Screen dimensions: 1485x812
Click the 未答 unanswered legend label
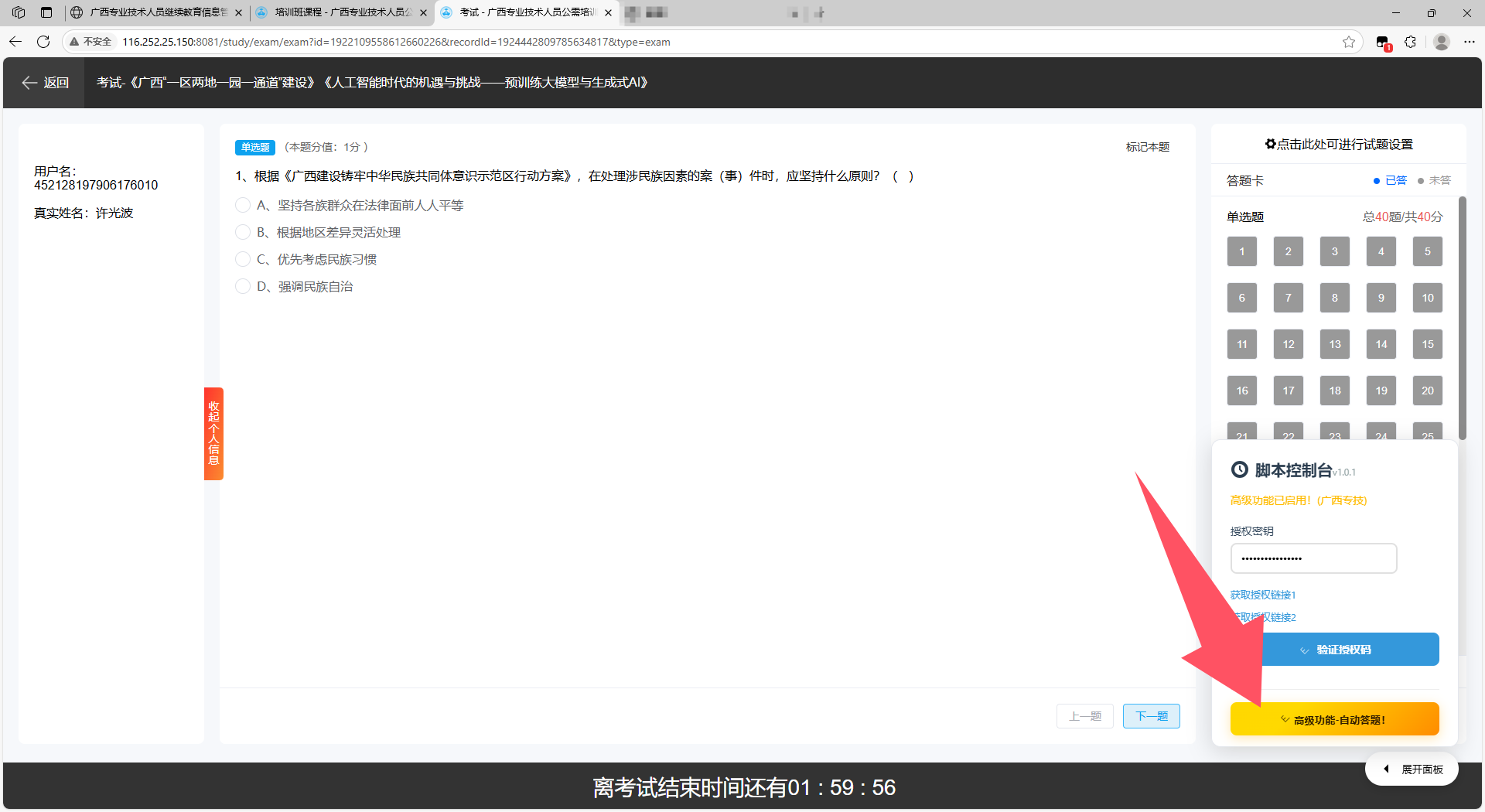[x=1439, y=180]
